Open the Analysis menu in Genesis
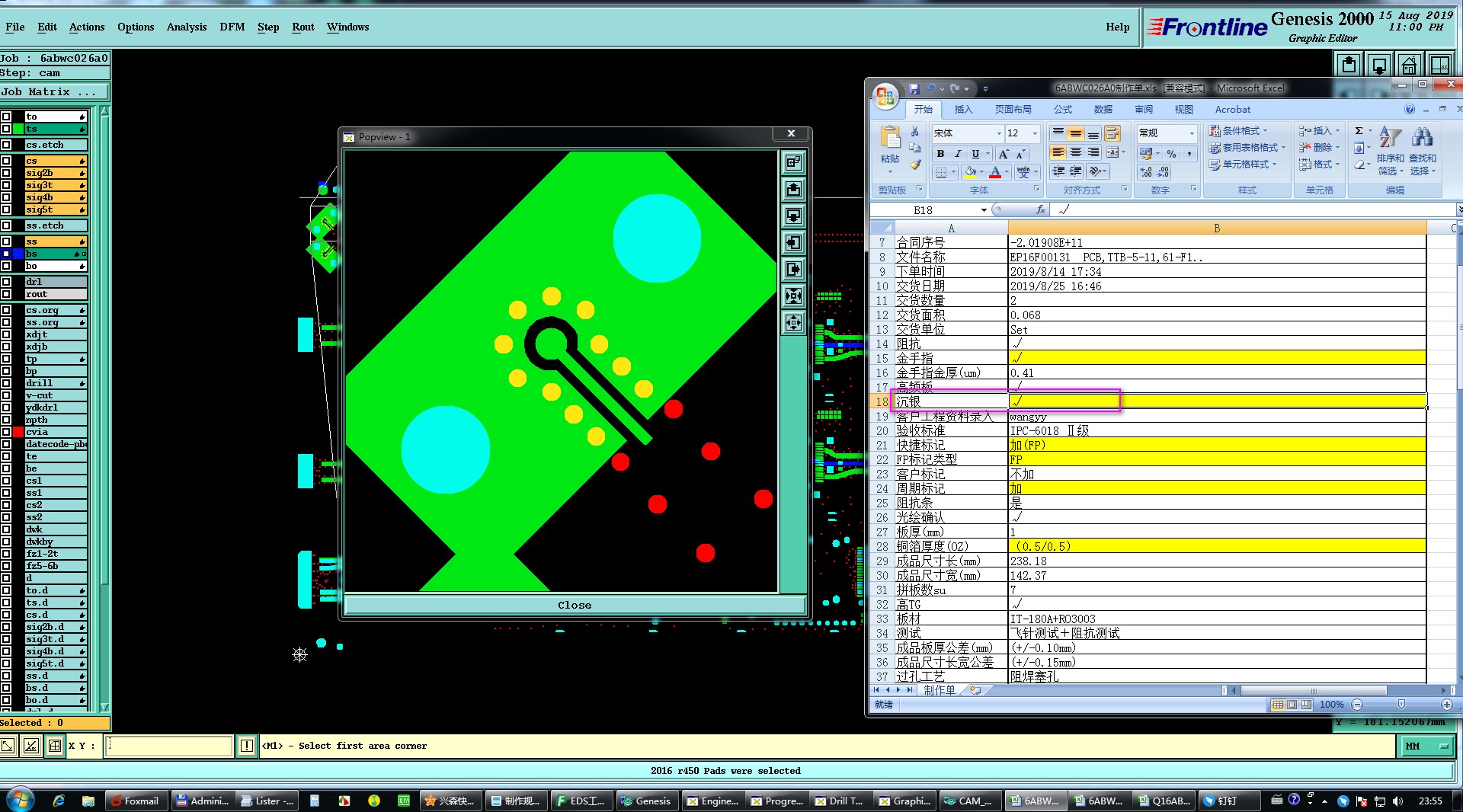This screenshot has width=1463, height=812. (x=187, y=27)
